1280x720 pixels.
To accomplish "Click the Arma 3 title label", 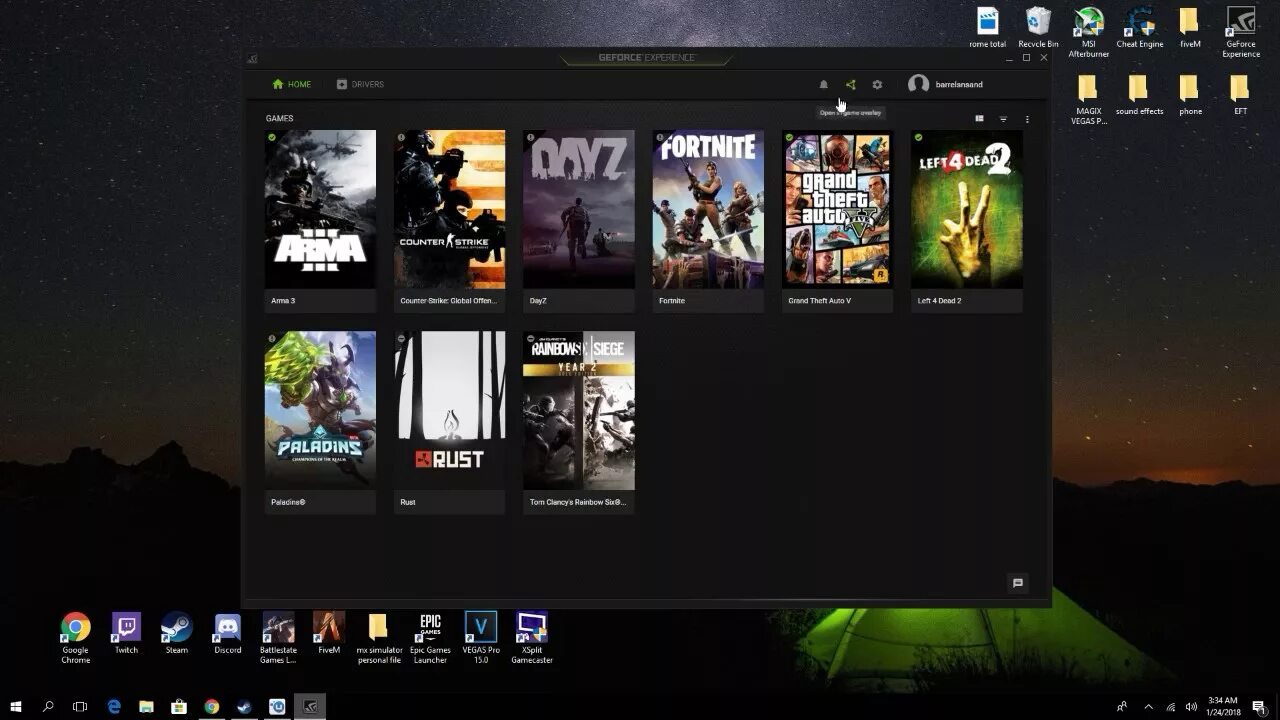I will [x=283, y=301].
